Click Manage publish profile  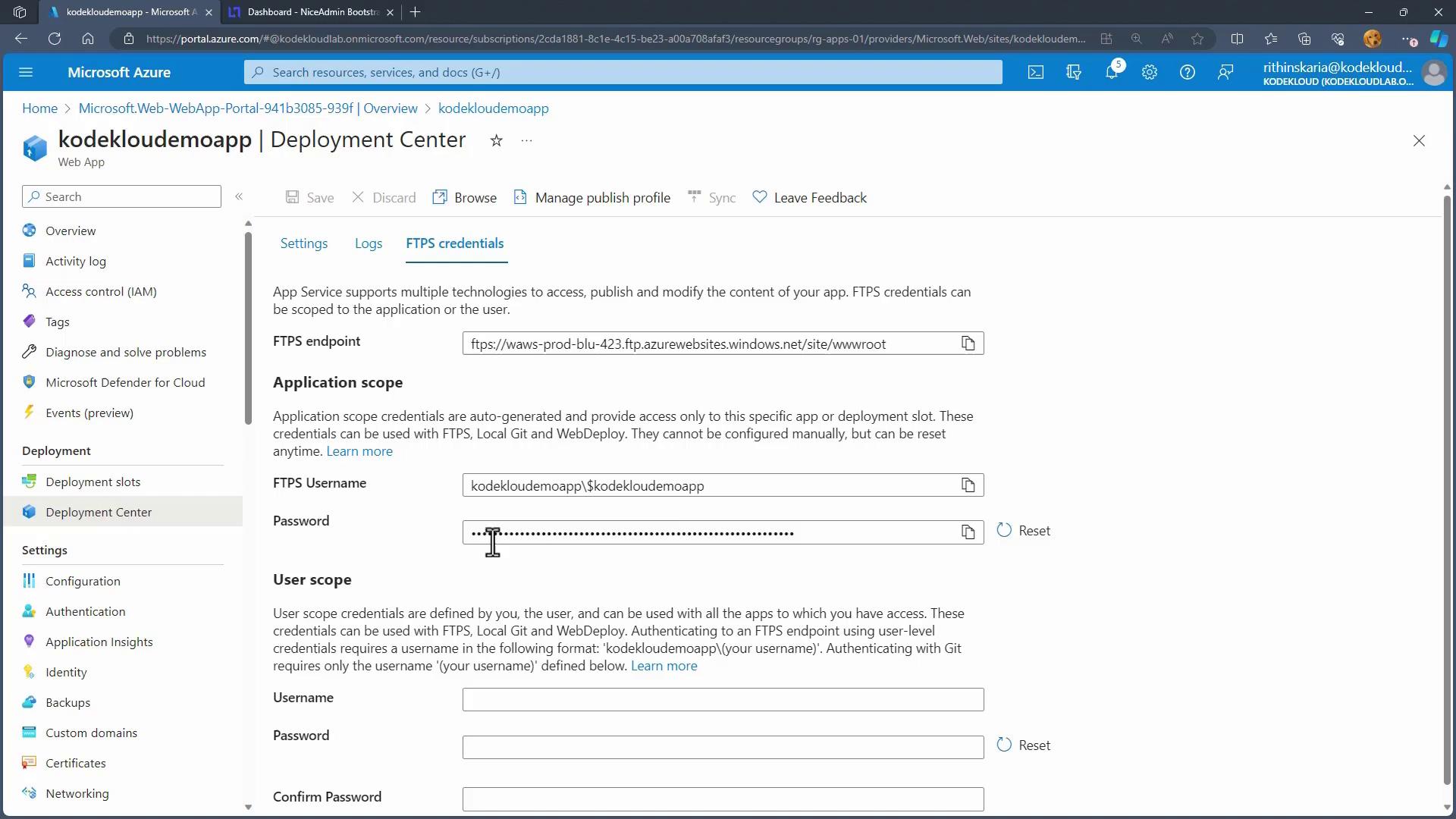tap(592, 198)
